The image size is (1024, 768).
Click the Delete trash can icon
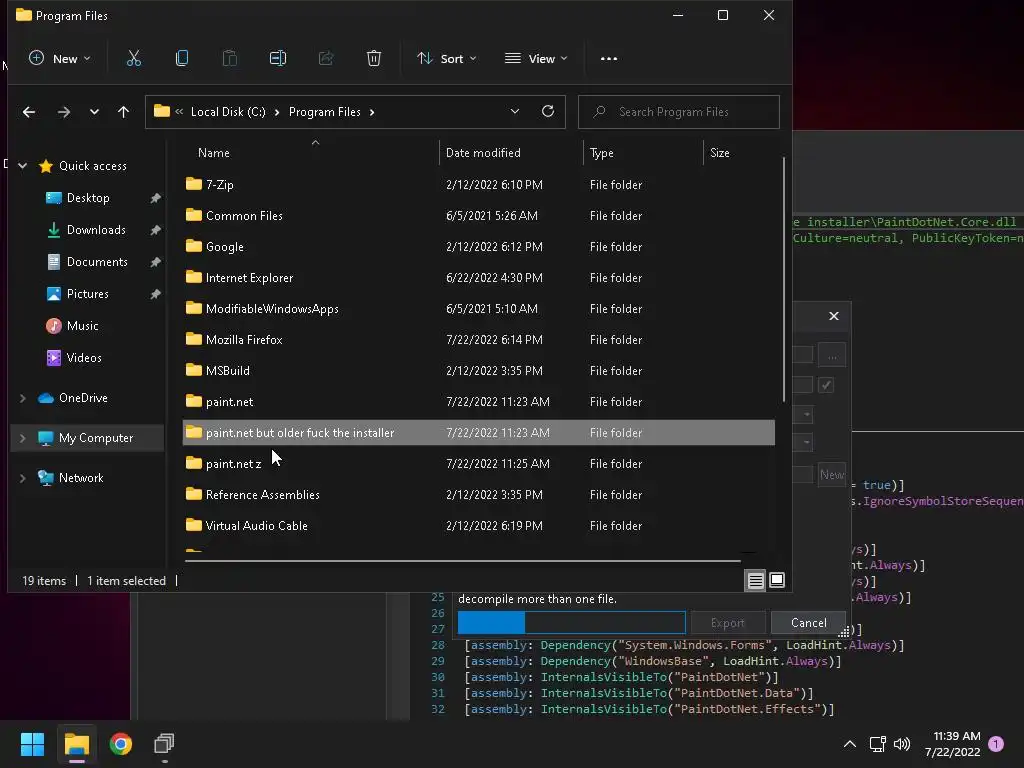click(374, 59)
